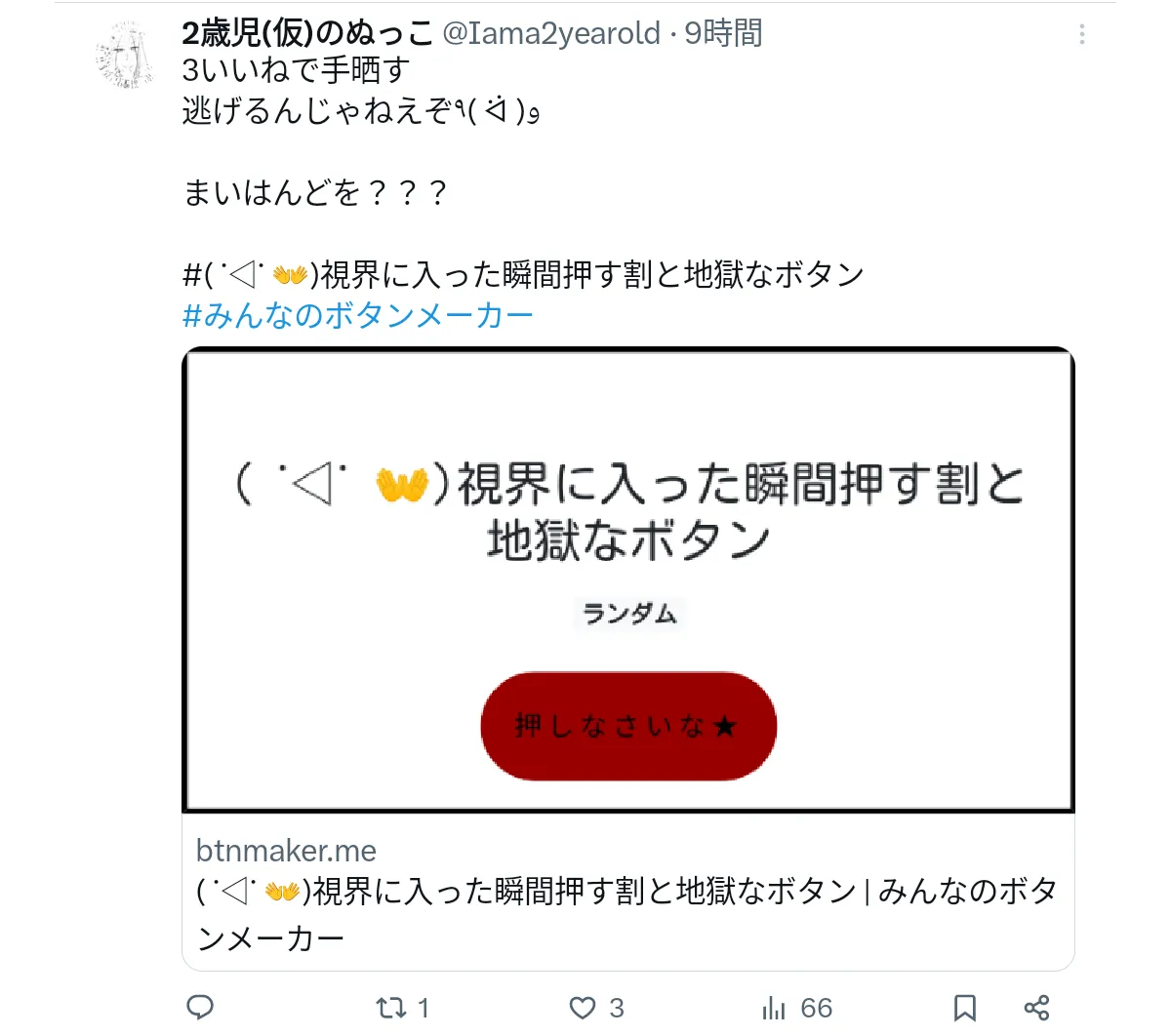Open display name 2歳児(仮)のぬっこ
The width and height of the screenshot is (1171, 1036).
coord(307,33)
